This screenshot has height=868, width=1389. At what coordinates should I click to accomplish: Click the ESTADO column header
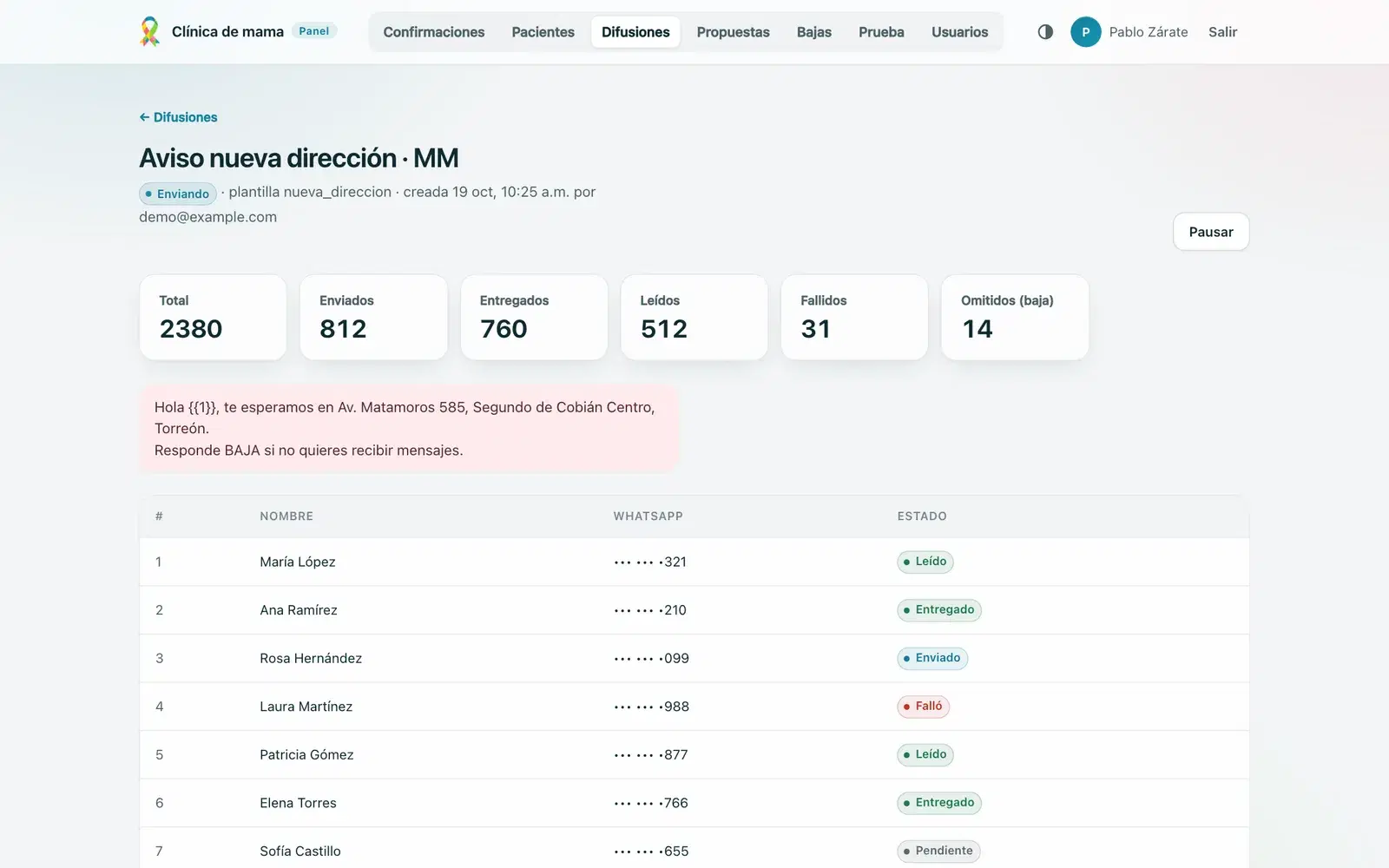tap(922, 516)
